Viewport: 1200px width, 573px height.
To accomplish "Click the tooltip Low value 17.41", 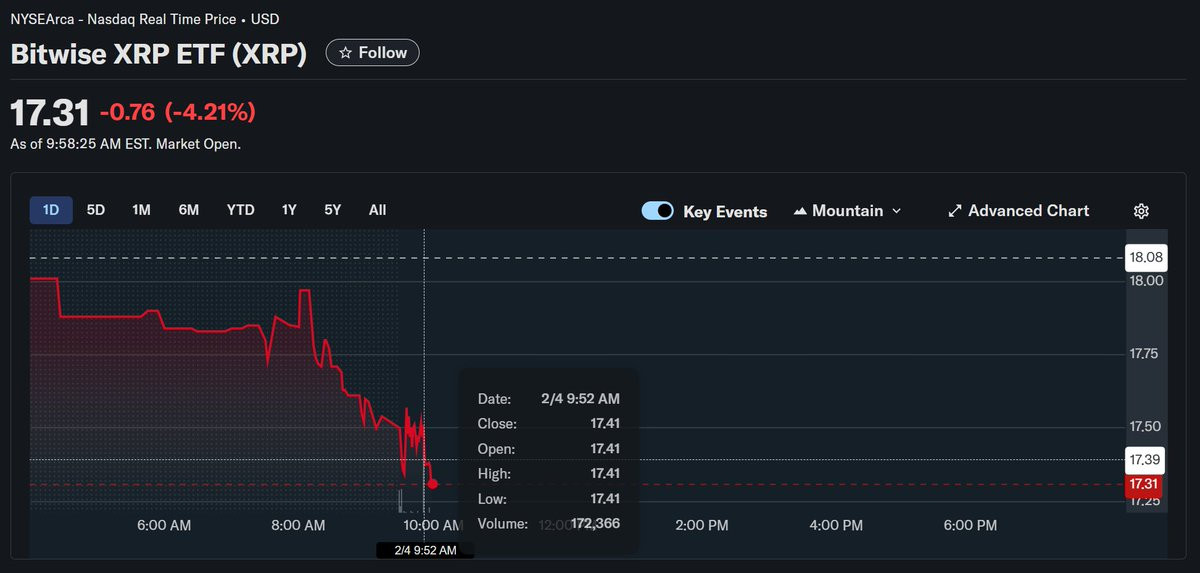I will tap(605, 499).
